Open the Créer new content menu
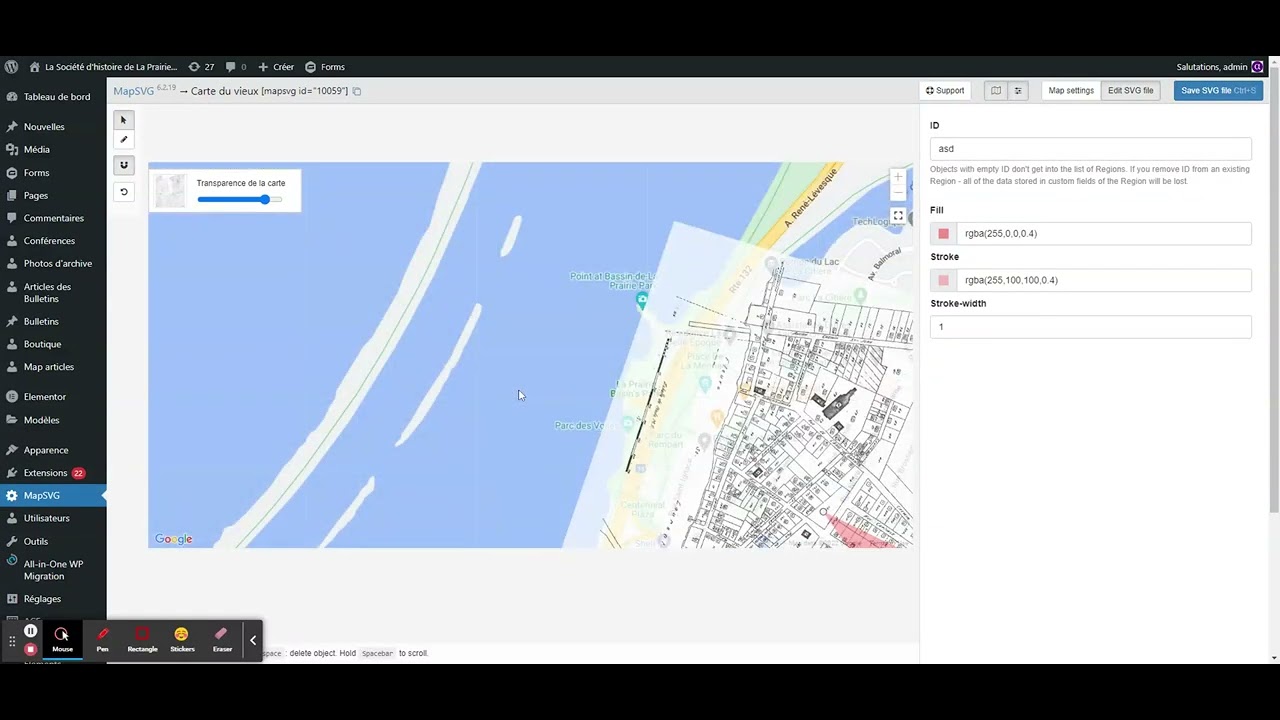This screenshot has width=1280, height=720. coord(276,67)
